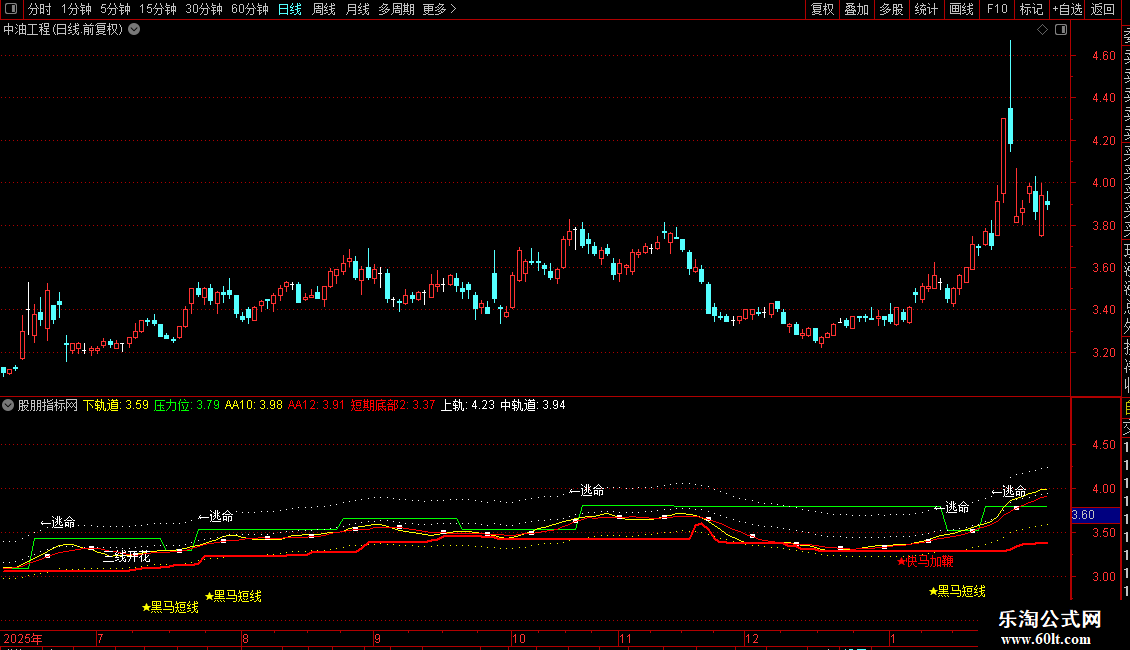Viewport: 1130px width, 650px height.
Task: Click the 中轨道: 3.94 indicator value
Action: (533, 405)
